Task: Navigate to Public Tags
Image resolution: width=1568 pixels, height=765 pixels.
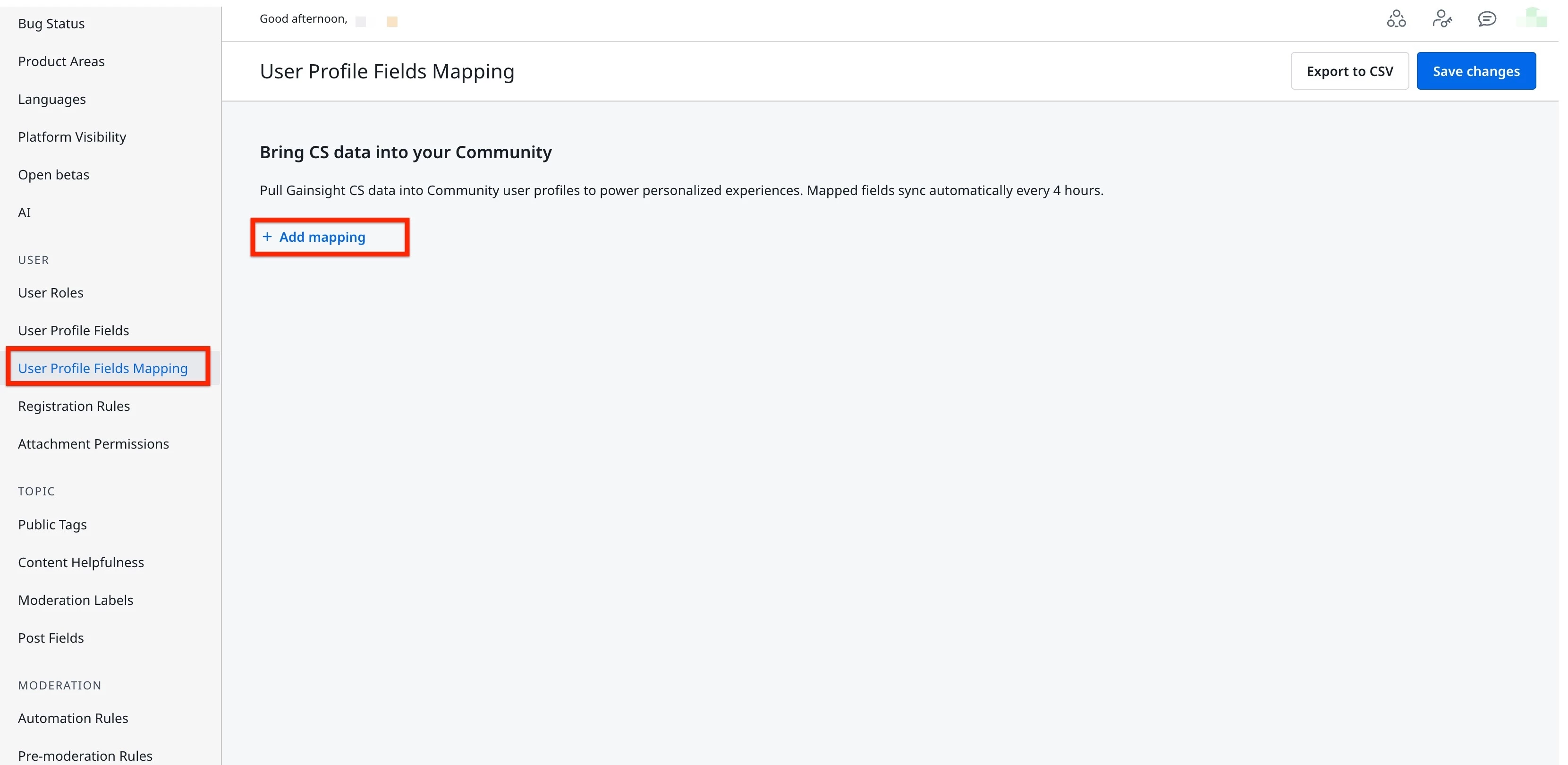Action: 52,525
